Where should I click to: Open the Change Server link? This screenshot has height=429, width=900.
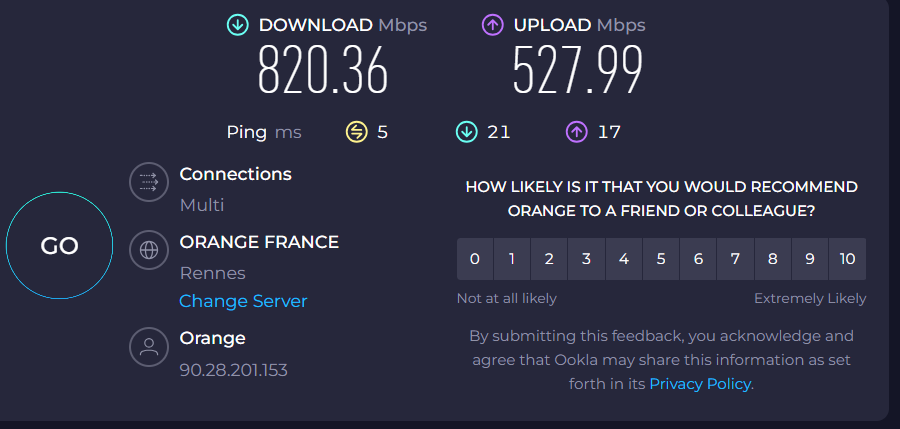(x=243, y=301)
